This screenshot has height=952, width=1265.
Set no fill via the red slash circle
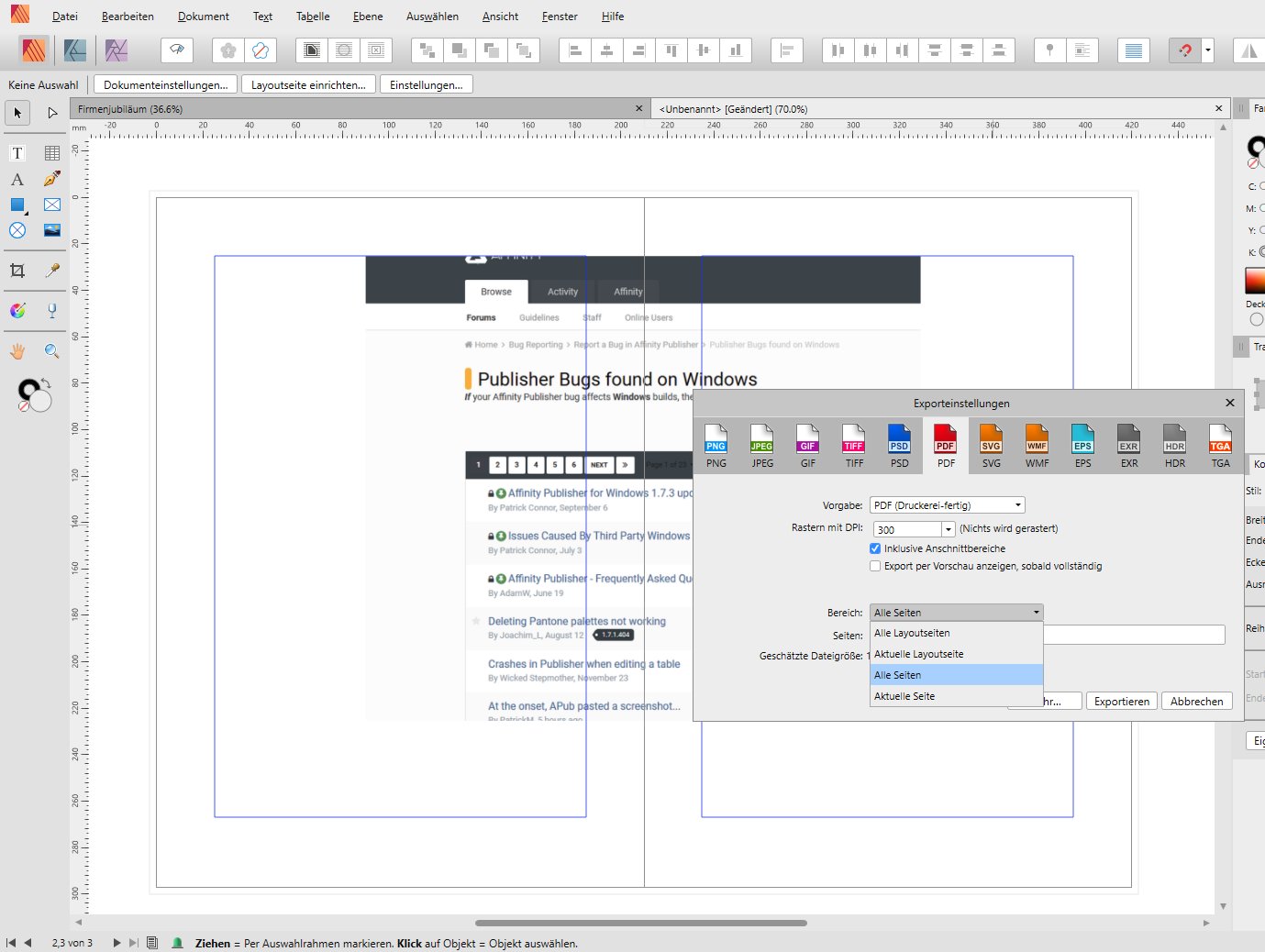(x=24, y=404)
